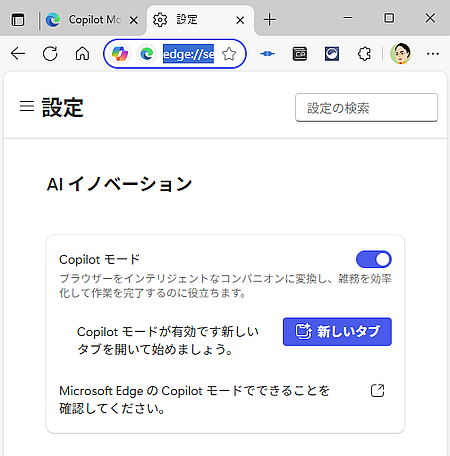
Task: Open the screenshot toolbar icon
Action: click(300, 54)
